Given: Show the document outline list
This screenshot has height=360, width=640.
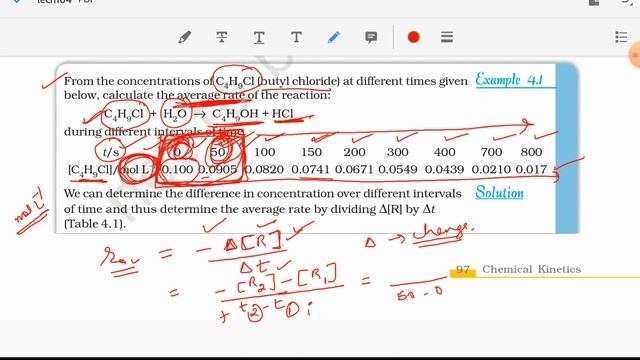Looking at the screenshot, I should [x=621, y=37].
